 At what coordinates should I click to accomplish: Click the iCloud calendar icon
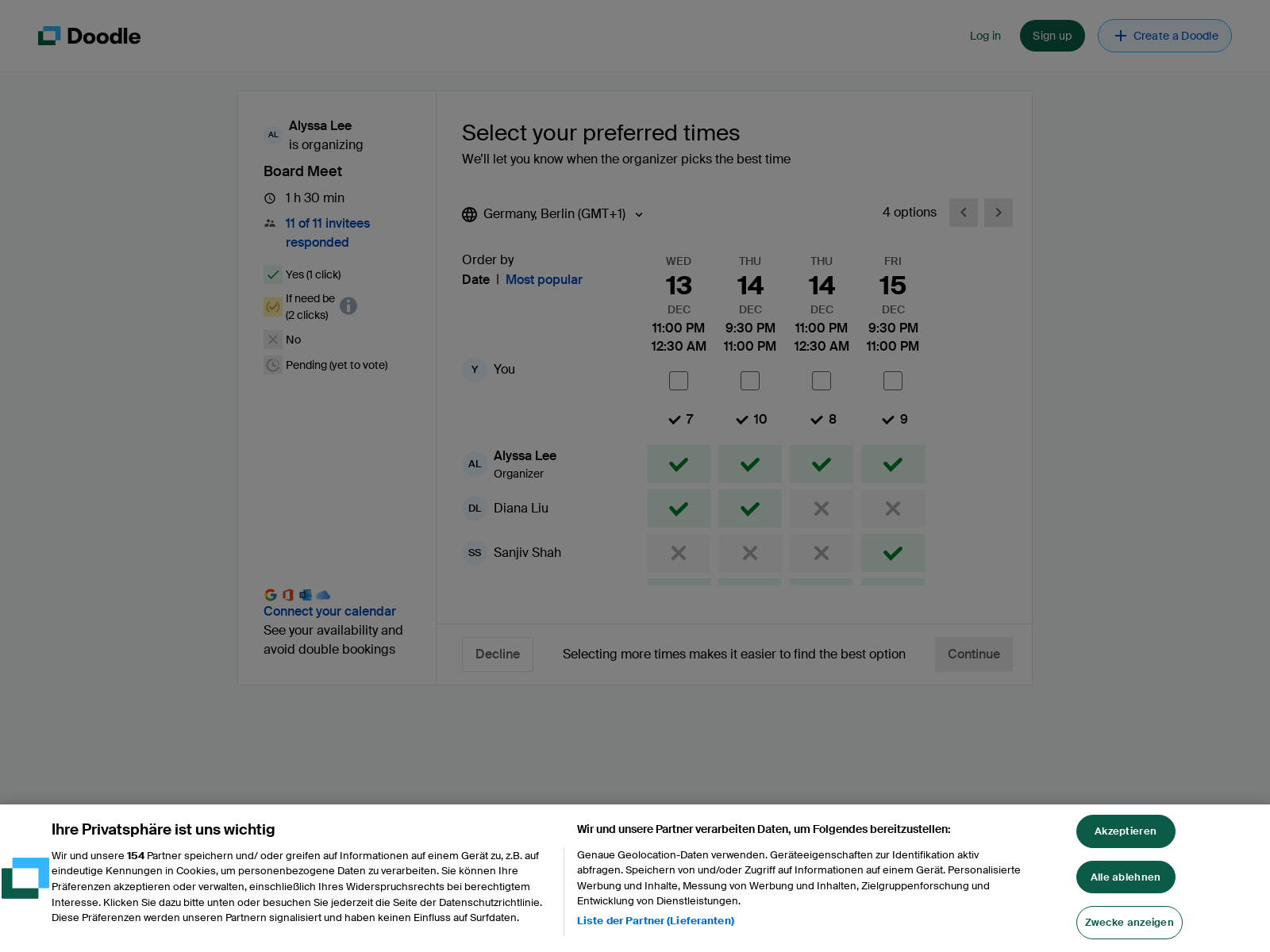tap(323, 595)
